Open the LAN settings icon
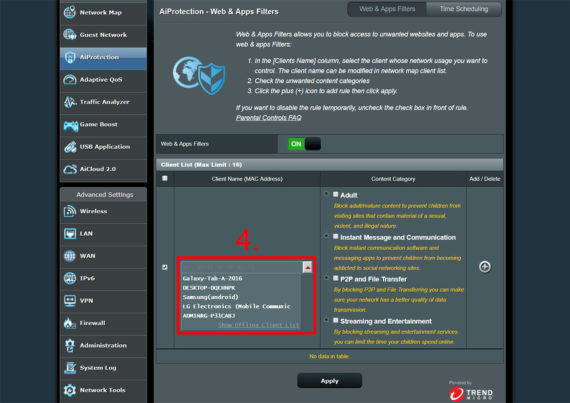570x403 pixels. pos(70,233)
